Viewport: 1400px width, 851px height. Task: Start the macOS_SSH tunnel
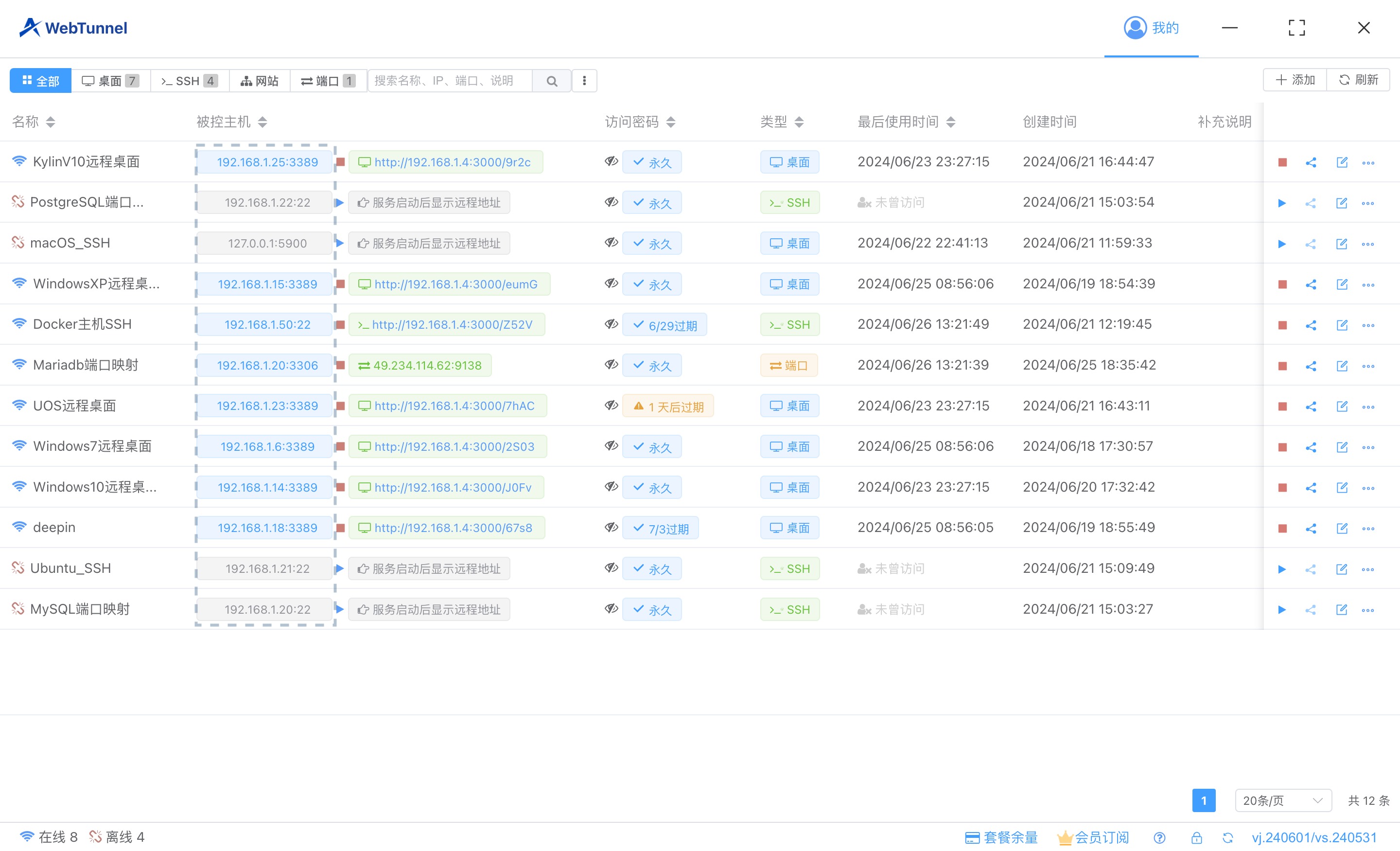tap(1282, 244)
